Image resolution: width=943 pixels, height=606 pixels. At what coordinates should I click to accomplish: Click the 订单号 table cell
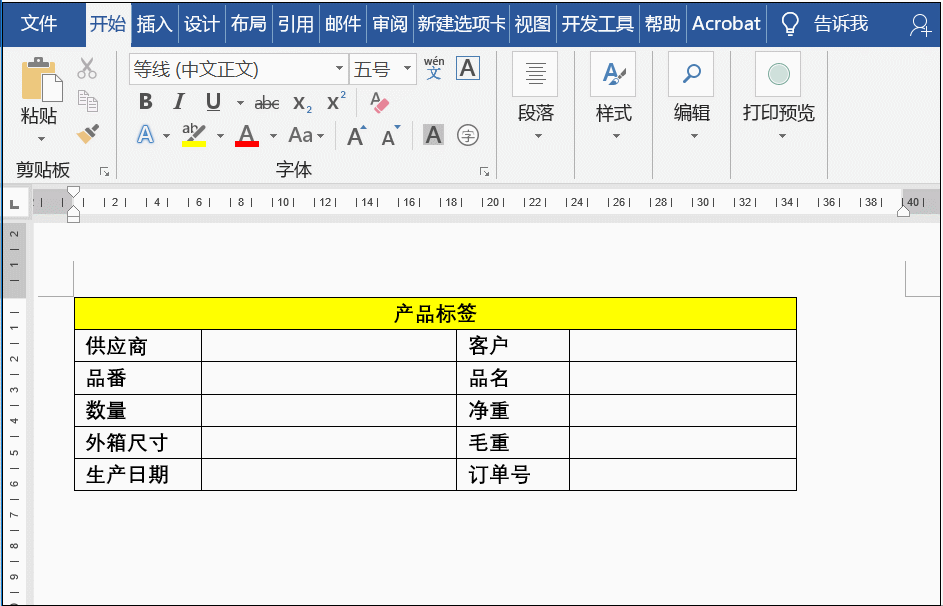click(x=513, y=475)
